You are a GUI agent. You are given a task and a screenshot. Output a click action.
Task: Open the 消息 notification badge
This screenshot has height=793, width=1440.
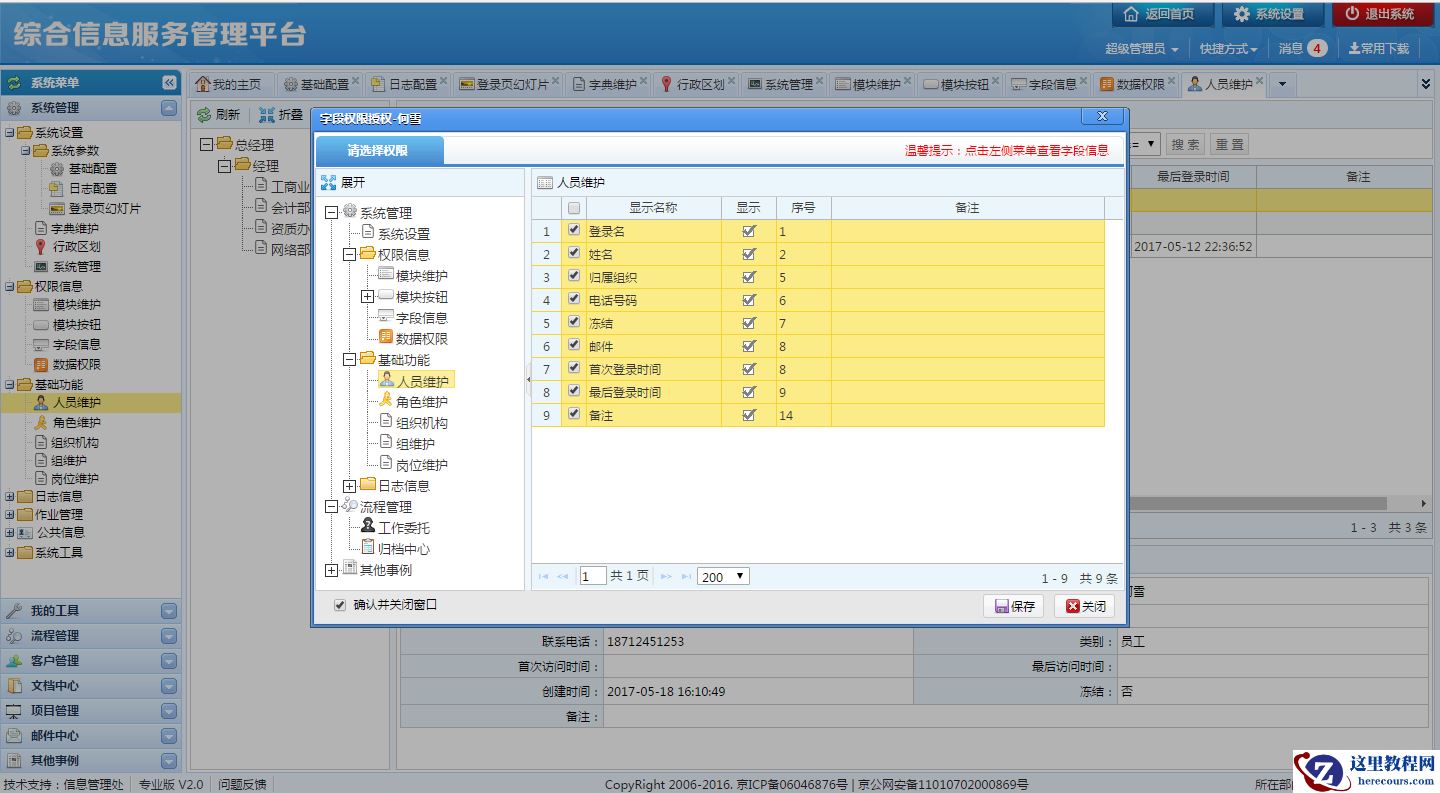[1316, 48]
